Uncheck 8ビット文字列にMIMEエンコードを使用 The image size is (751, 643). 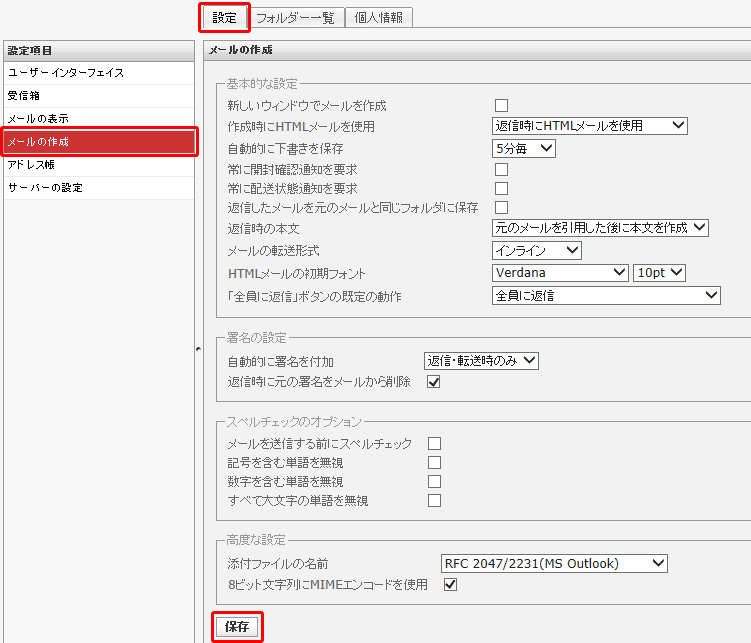pos(450,584)
